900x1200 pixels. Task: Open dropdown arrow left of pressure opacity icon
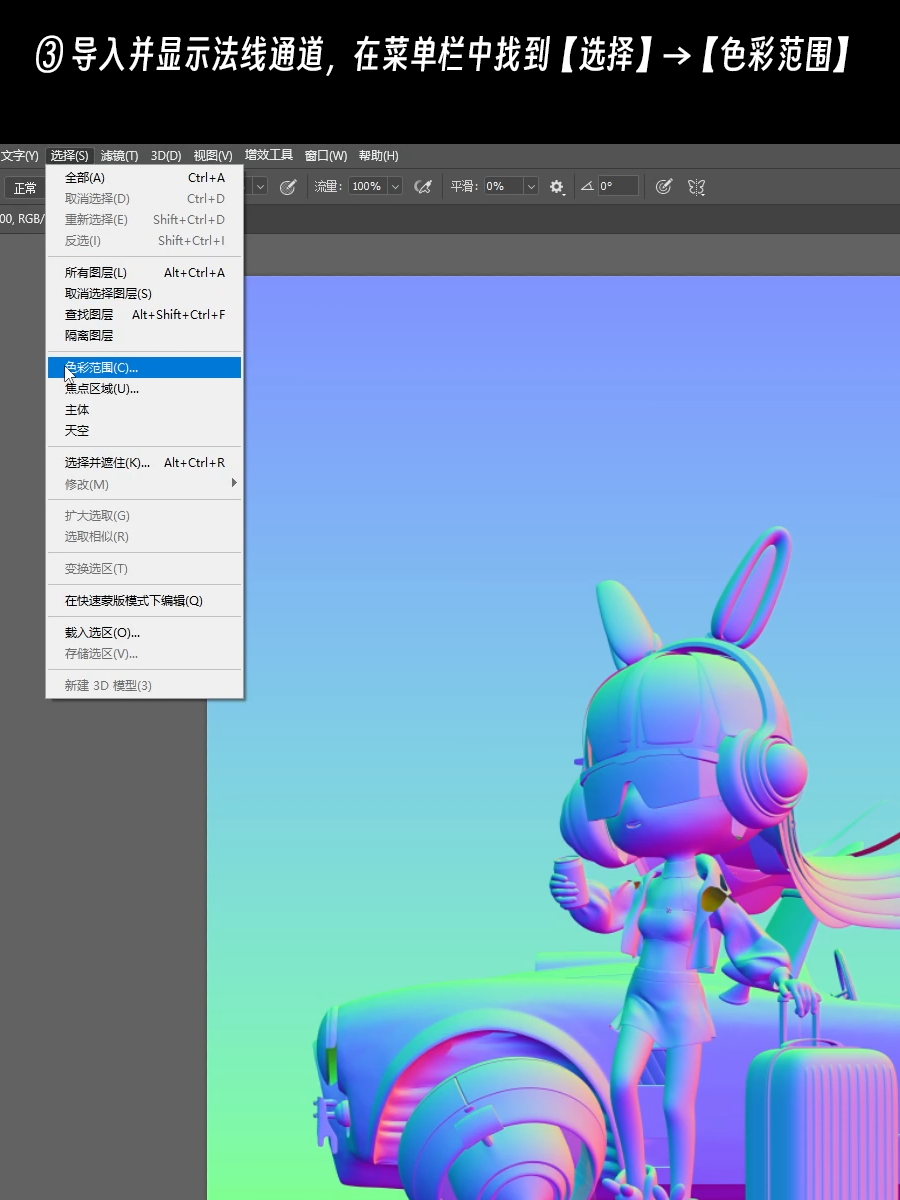[260, 186]
